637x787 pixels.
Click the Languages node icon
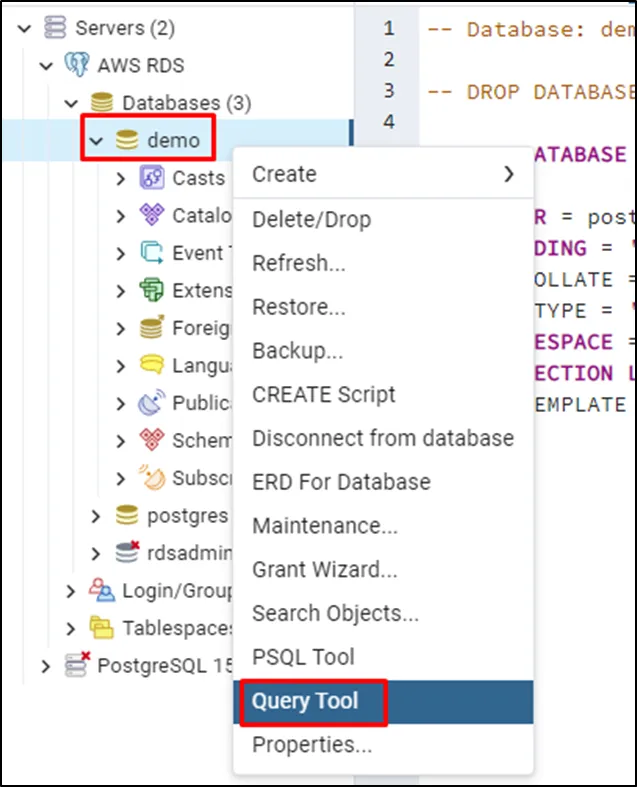[x=151, y=366]
